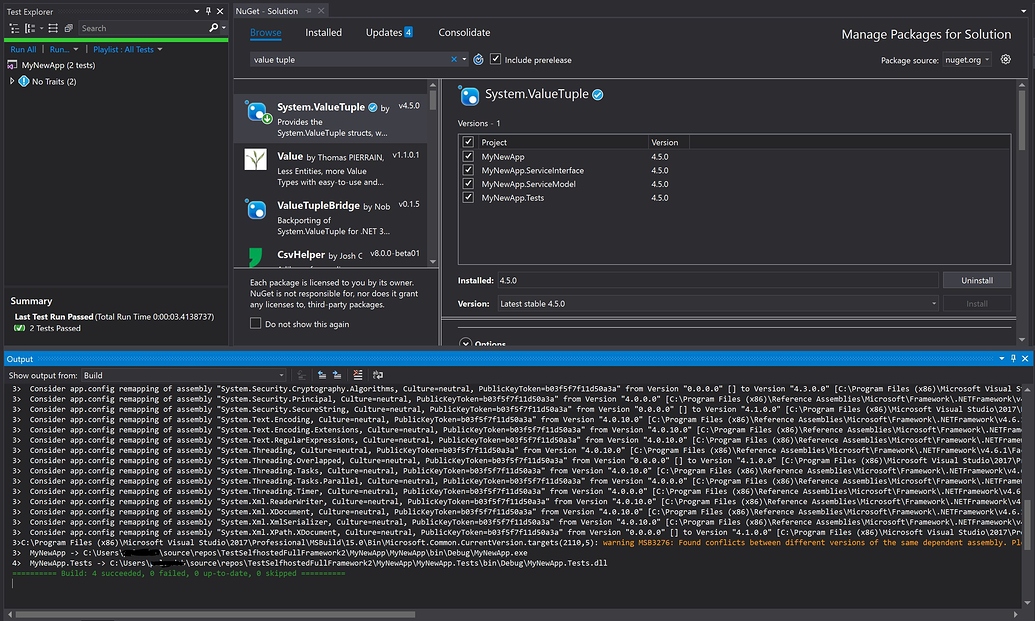Viewport: 1035px width, 621px height.
Task: Refresh the NuGet package search results
Action: click(x=479, y=59)
